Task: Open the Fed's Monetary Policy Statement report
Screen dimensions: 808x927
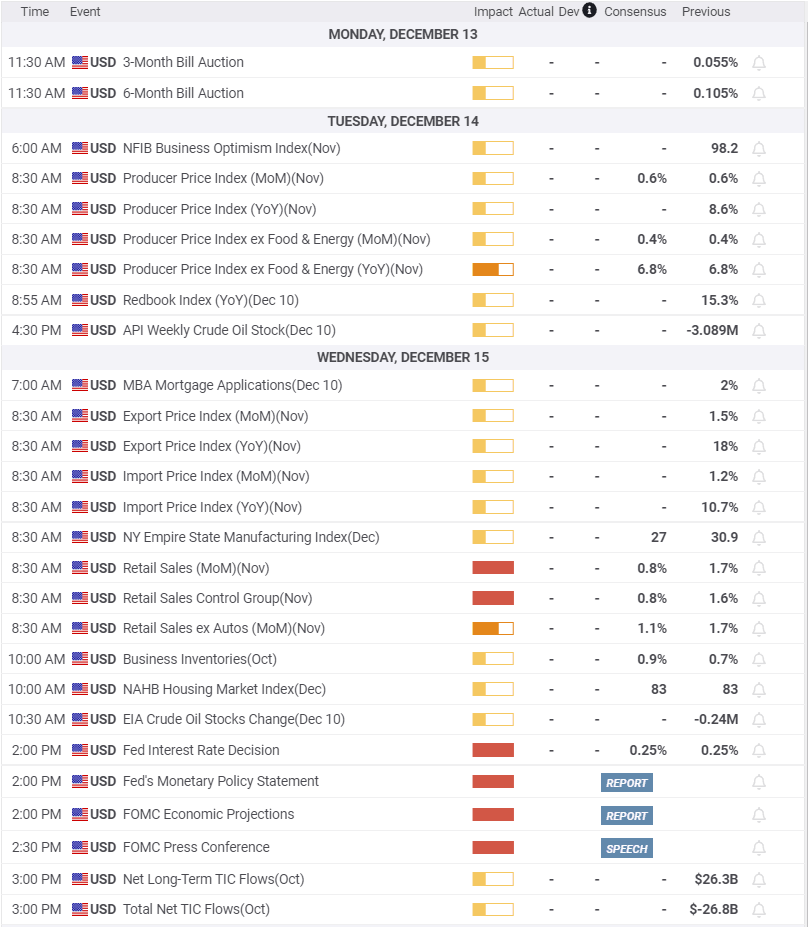Action: point(627,783)
